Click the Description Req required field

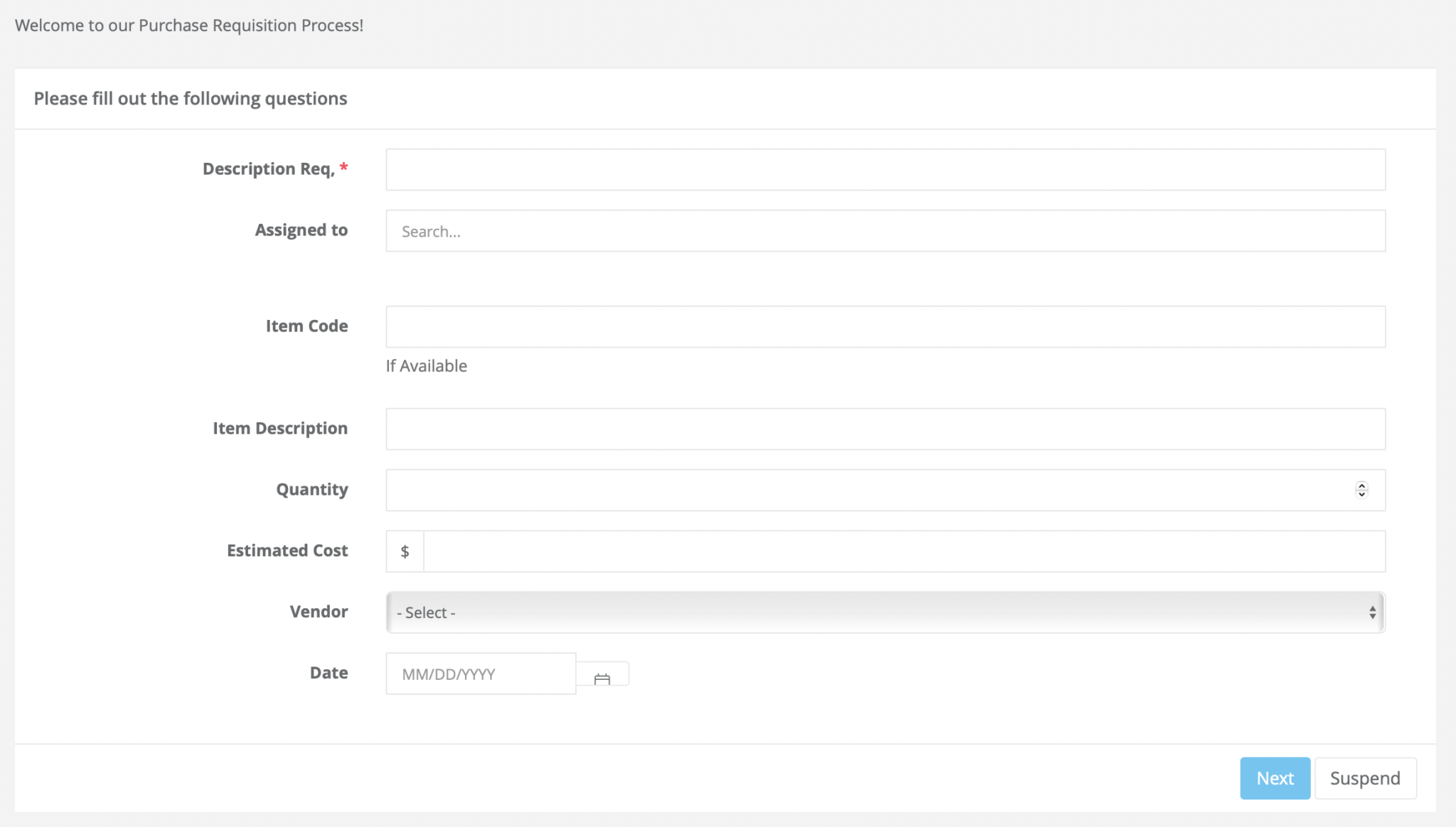[x=885, y=169]
